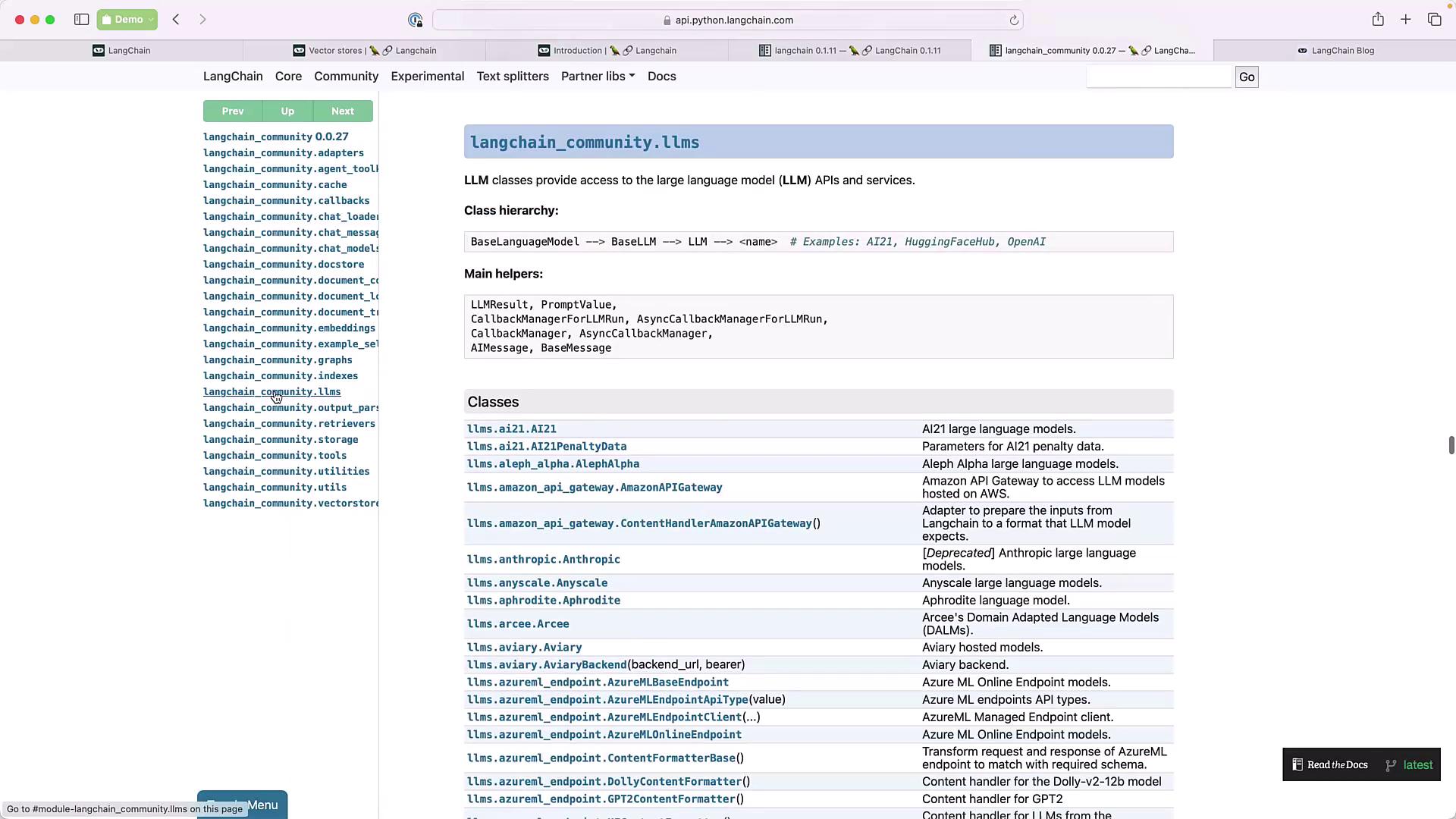Open the Experimental nav menu item

(427, 77)
